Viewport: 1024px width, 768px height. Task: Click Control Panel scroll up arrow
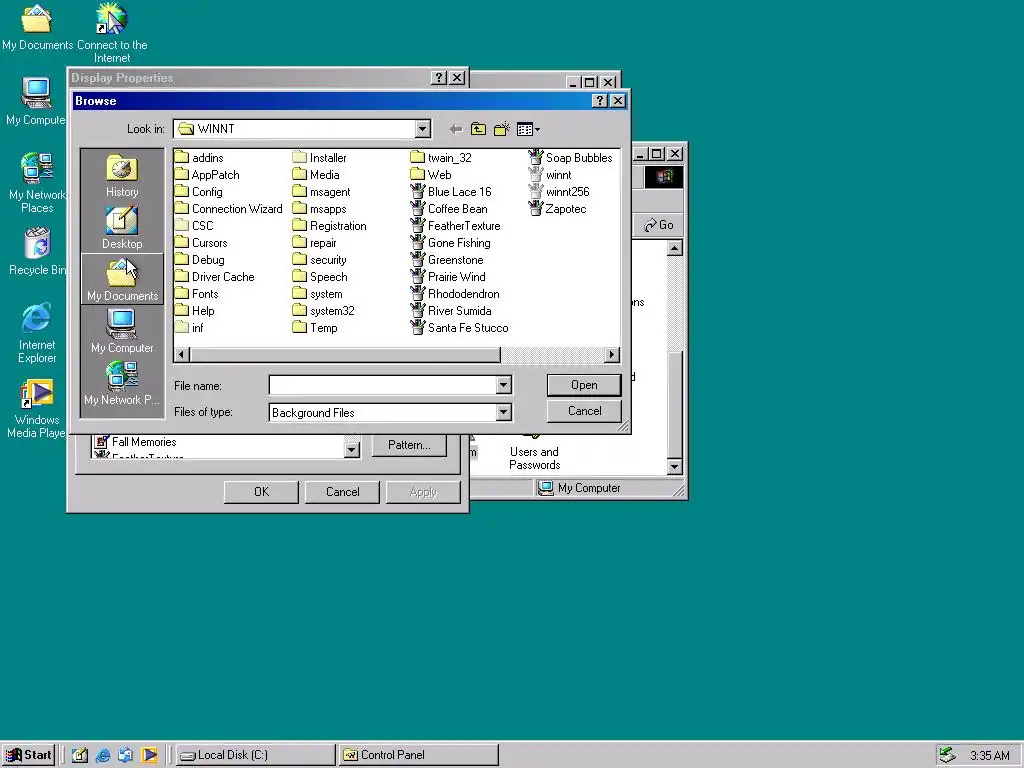point(675,248)
